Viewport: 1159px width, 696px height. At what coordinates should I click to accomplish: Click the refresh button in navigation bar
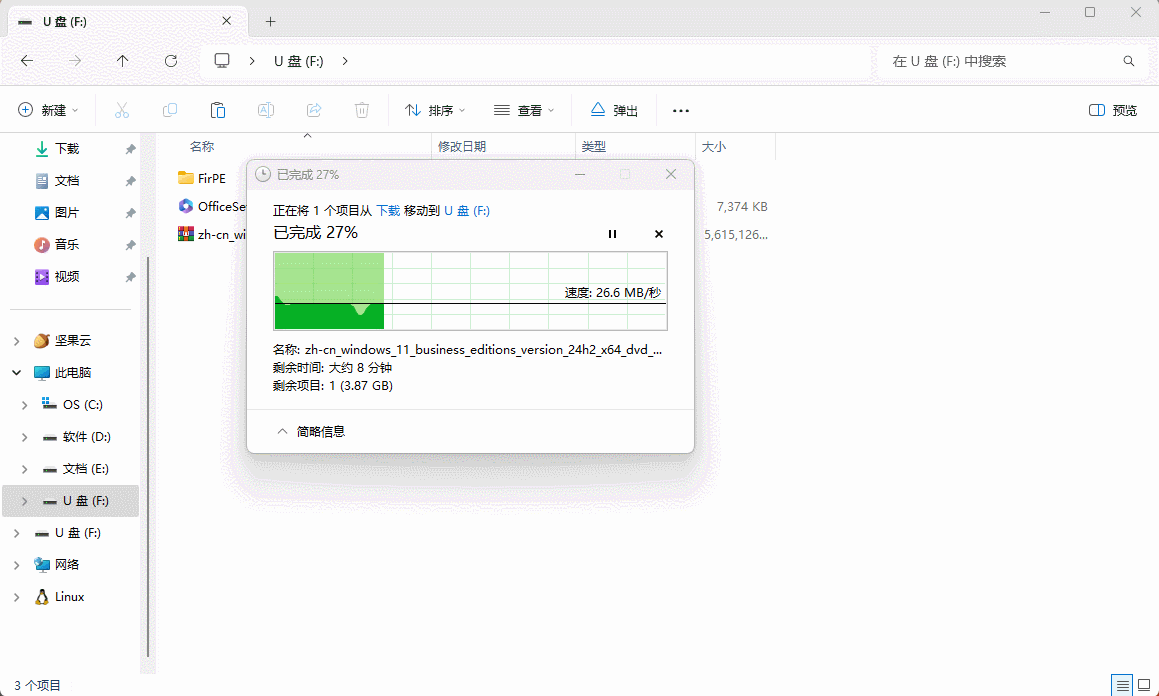(171, 61)
